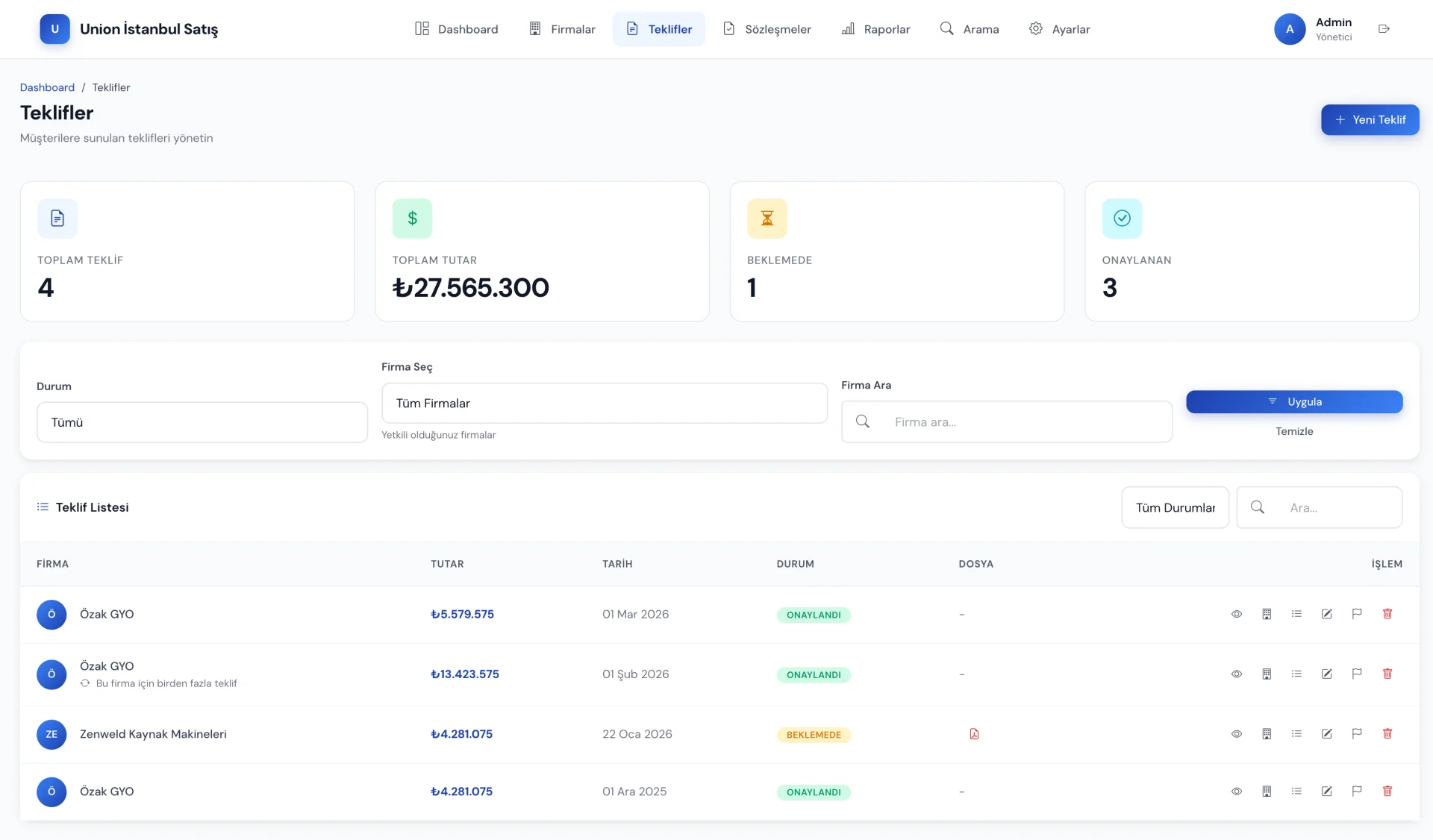This screenshot has height=840, width=1433.
Task: Open the red PDF file for the Zenweld offer
Action: pyautogui.click(x=974, y=734)
